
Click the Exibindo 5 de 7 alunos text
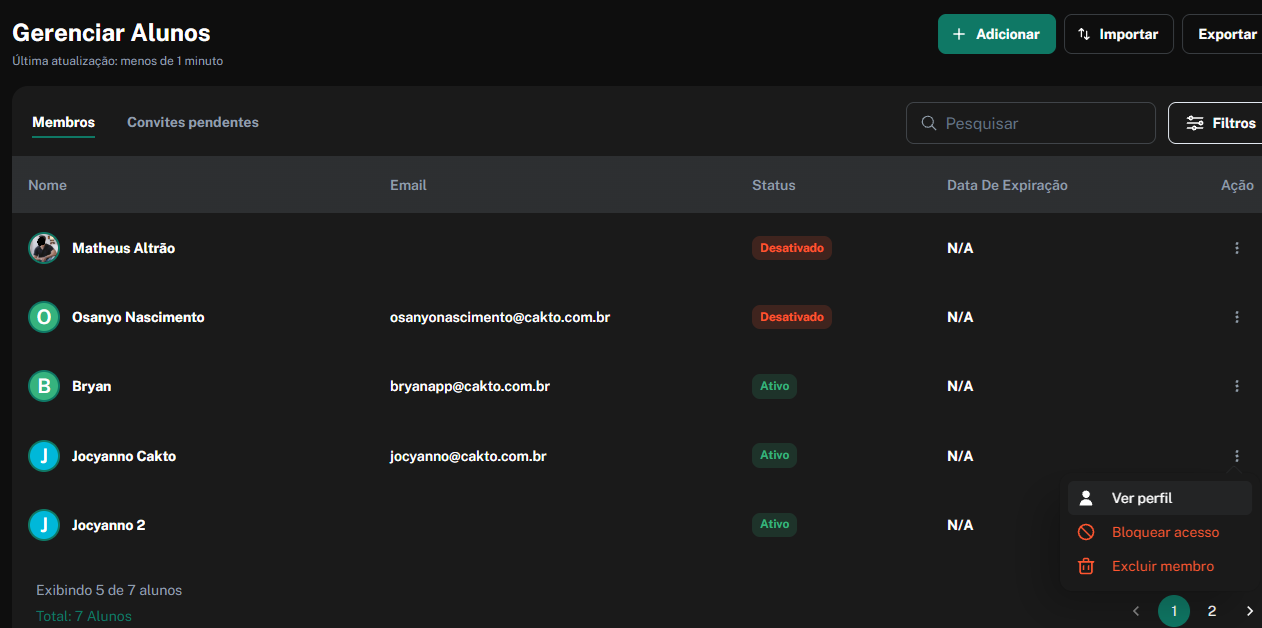tap(109, 590)
